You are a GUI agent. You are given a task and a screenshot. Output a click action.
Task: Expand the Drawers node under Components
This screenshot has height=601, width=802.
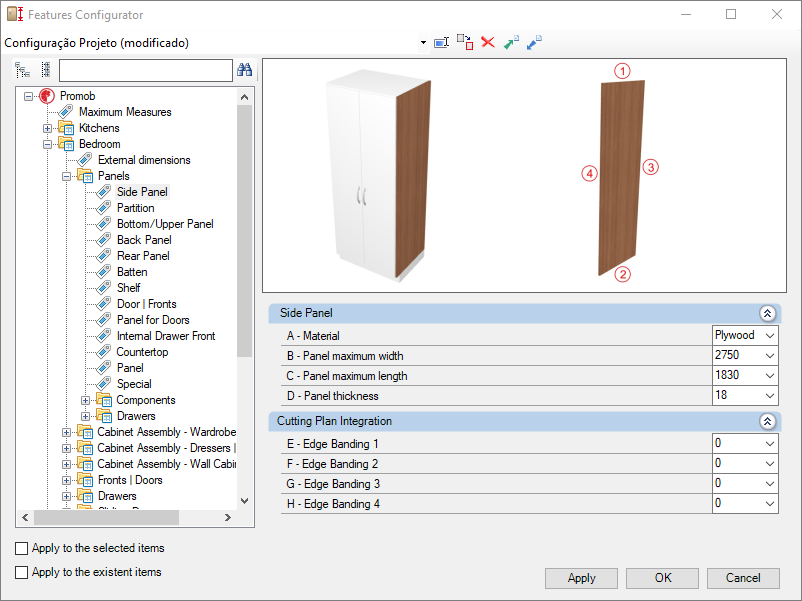click(x=85, y=416)
